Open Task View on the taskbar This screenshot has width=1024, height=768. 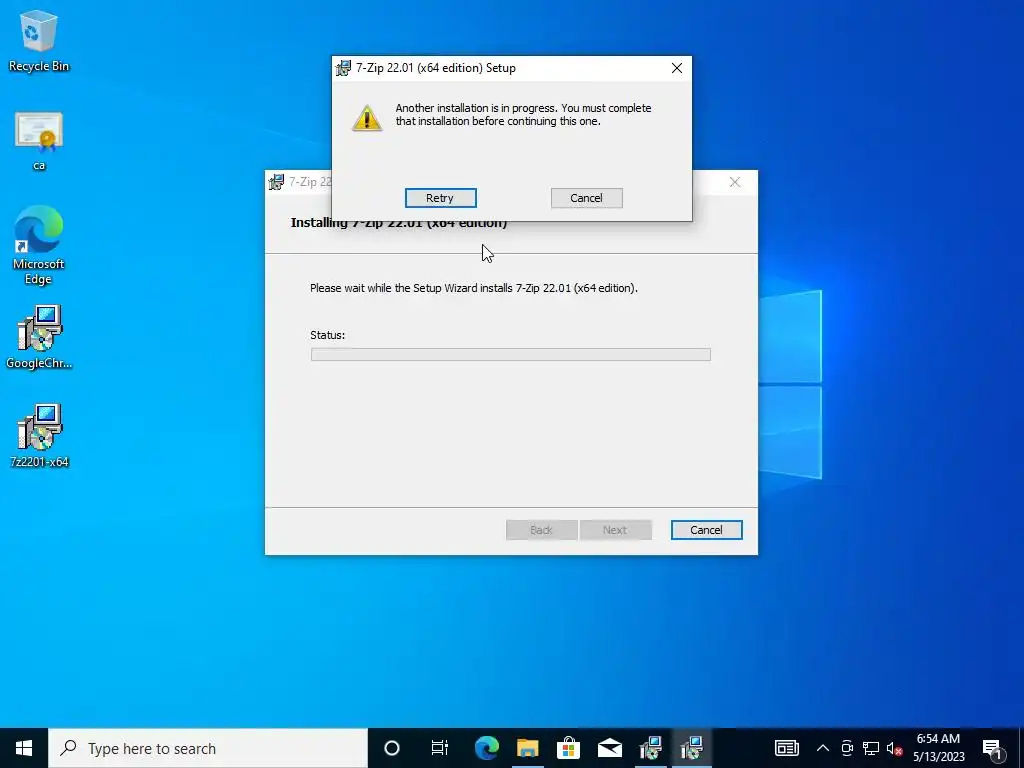[x=440, y=748]
